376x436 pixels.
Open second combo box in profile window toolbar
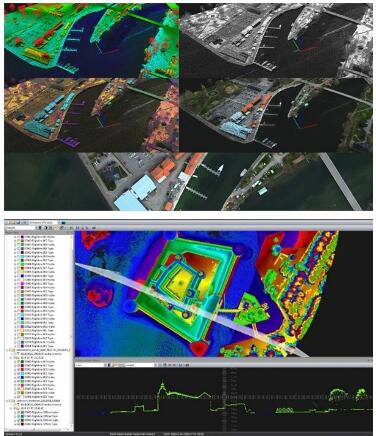141,365
